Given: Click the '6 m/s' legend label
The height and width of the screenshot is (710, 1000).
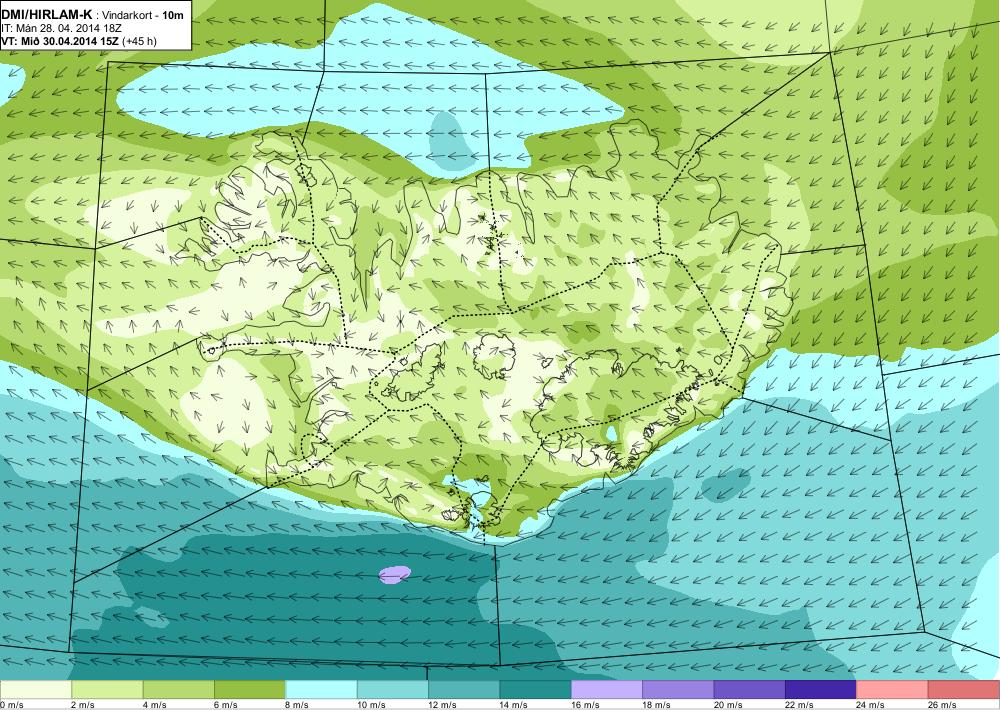Looking at the screenshot, I should [226, 704].
